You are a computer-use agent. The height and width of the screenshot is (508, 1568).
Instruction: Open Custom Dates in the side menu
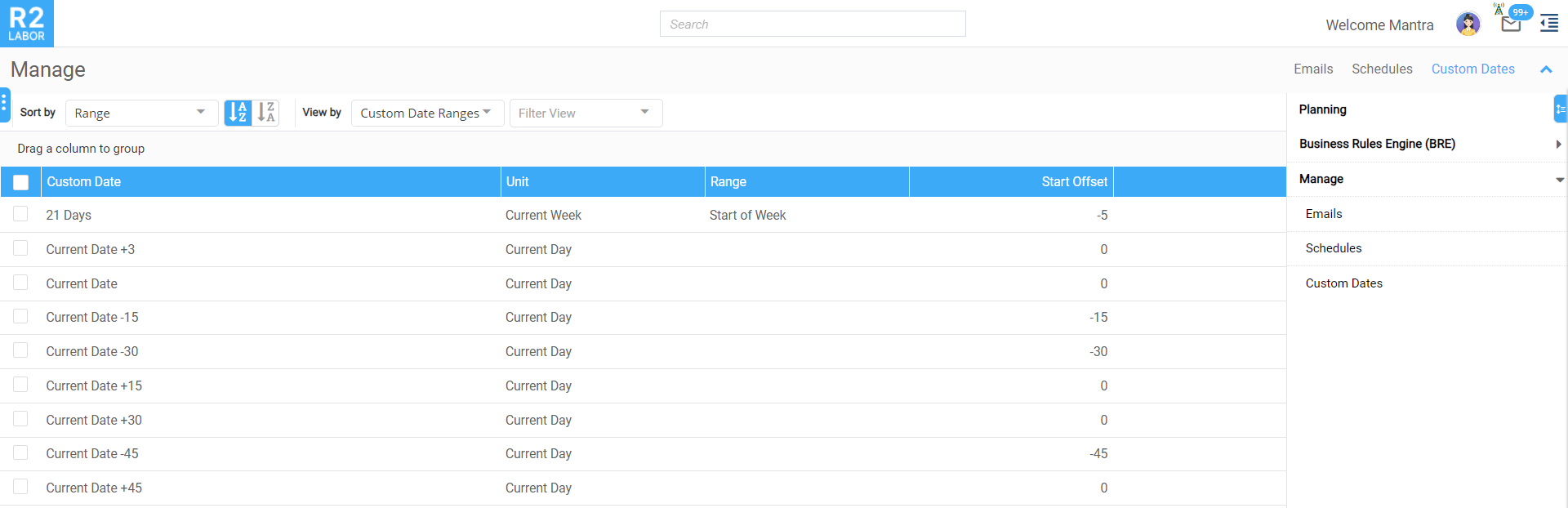[x=1343, y=283]
